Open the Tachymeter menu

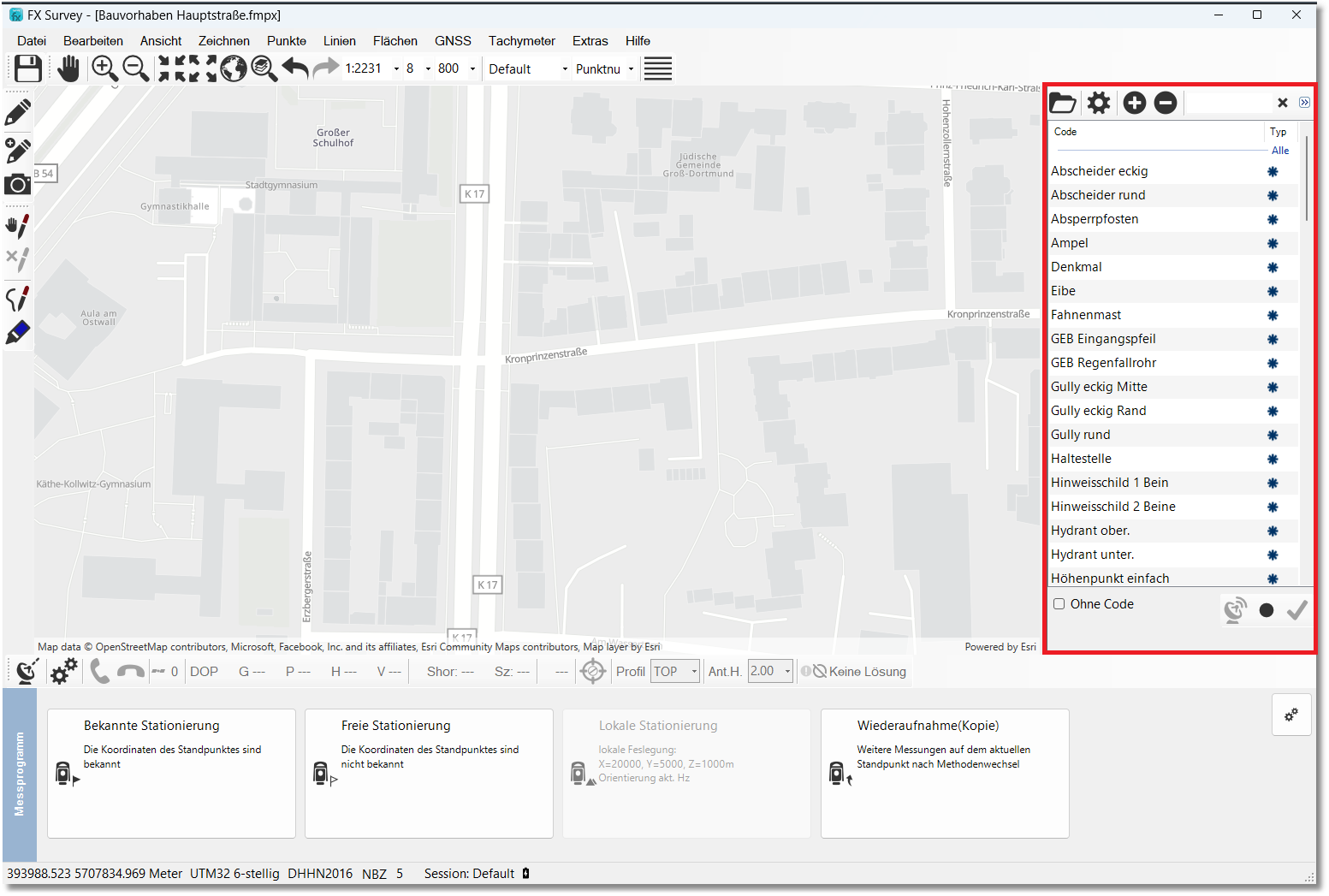pos(521,41)
